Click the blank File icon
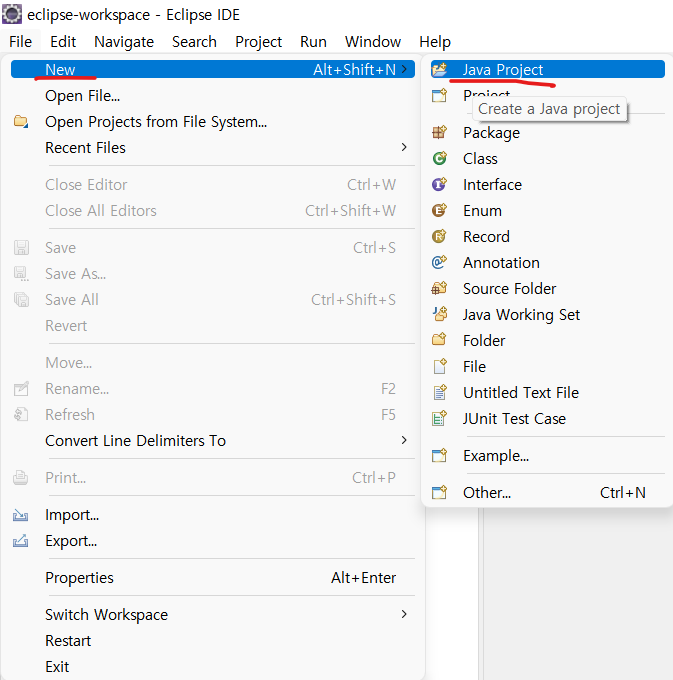This screenshot has height=680, width=673. [439, 366]
